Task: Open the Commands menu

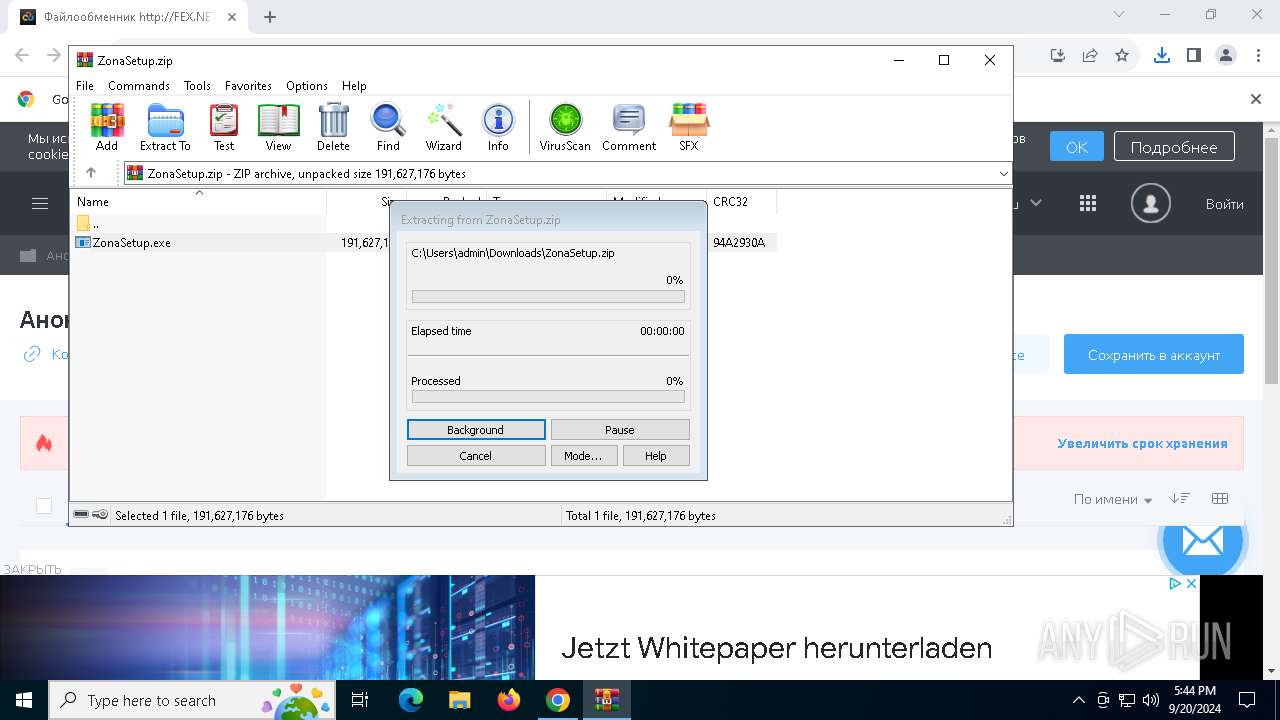Action: pyautogui.click(x=139, y=86)
